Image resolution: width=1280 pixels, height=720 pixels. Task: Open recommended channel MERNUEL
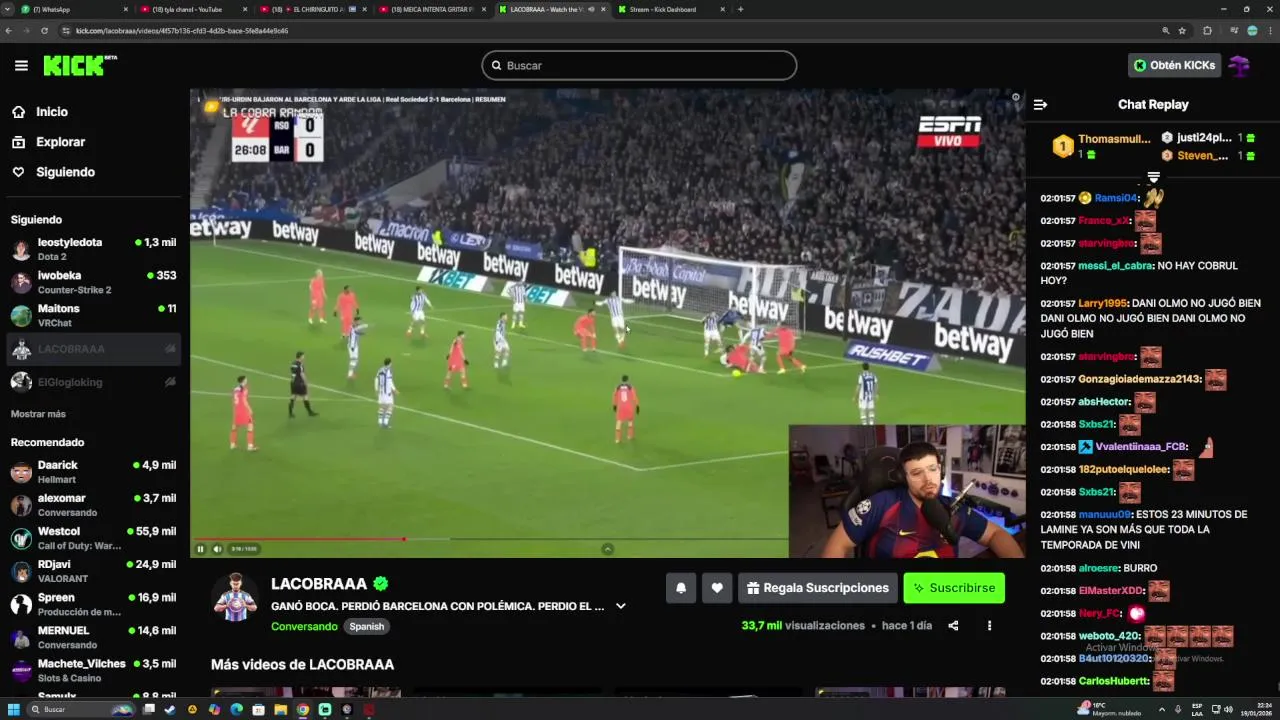[93, 637]
